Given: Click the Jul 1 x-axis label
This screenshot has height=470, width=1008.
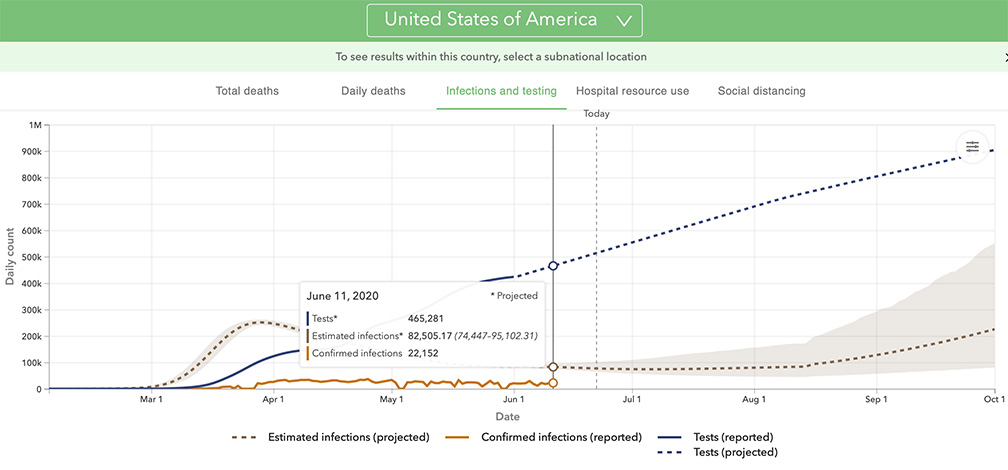Looking at the screenshot, I should [633, 399].
